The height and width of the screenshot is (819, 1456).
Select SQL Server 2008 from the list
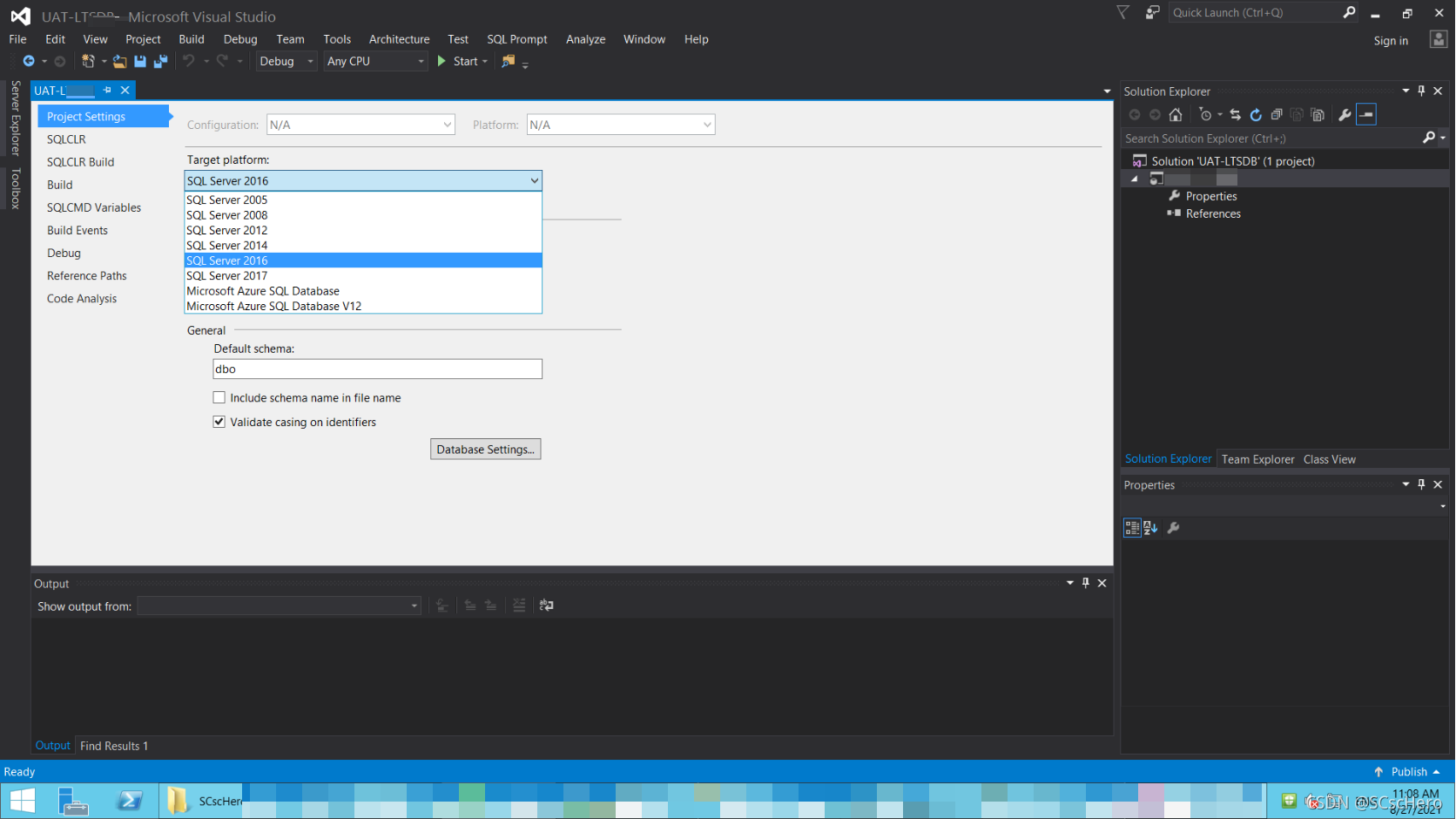click(x=363, y=215)
